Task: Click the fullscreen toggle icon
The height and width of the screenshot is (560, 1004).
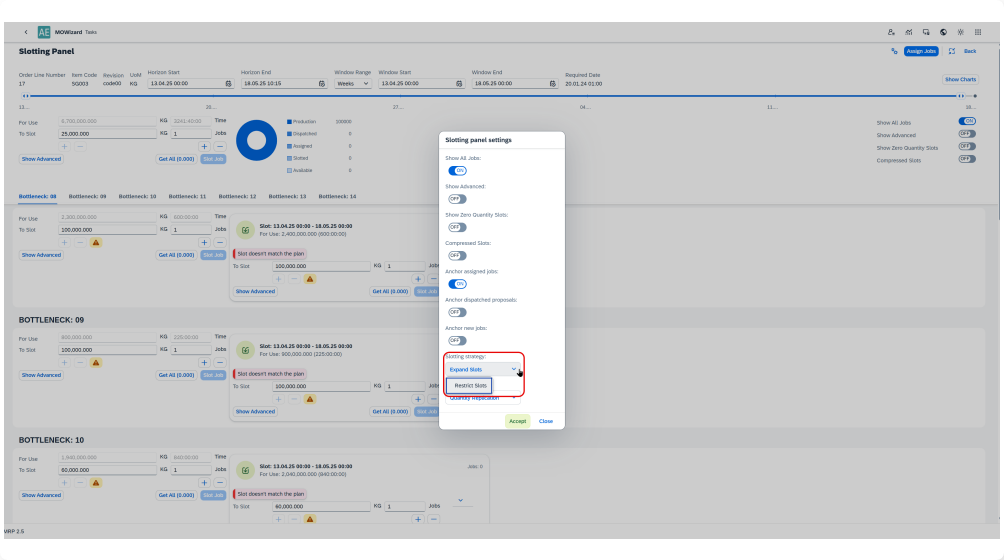Action: click(952, 51)
